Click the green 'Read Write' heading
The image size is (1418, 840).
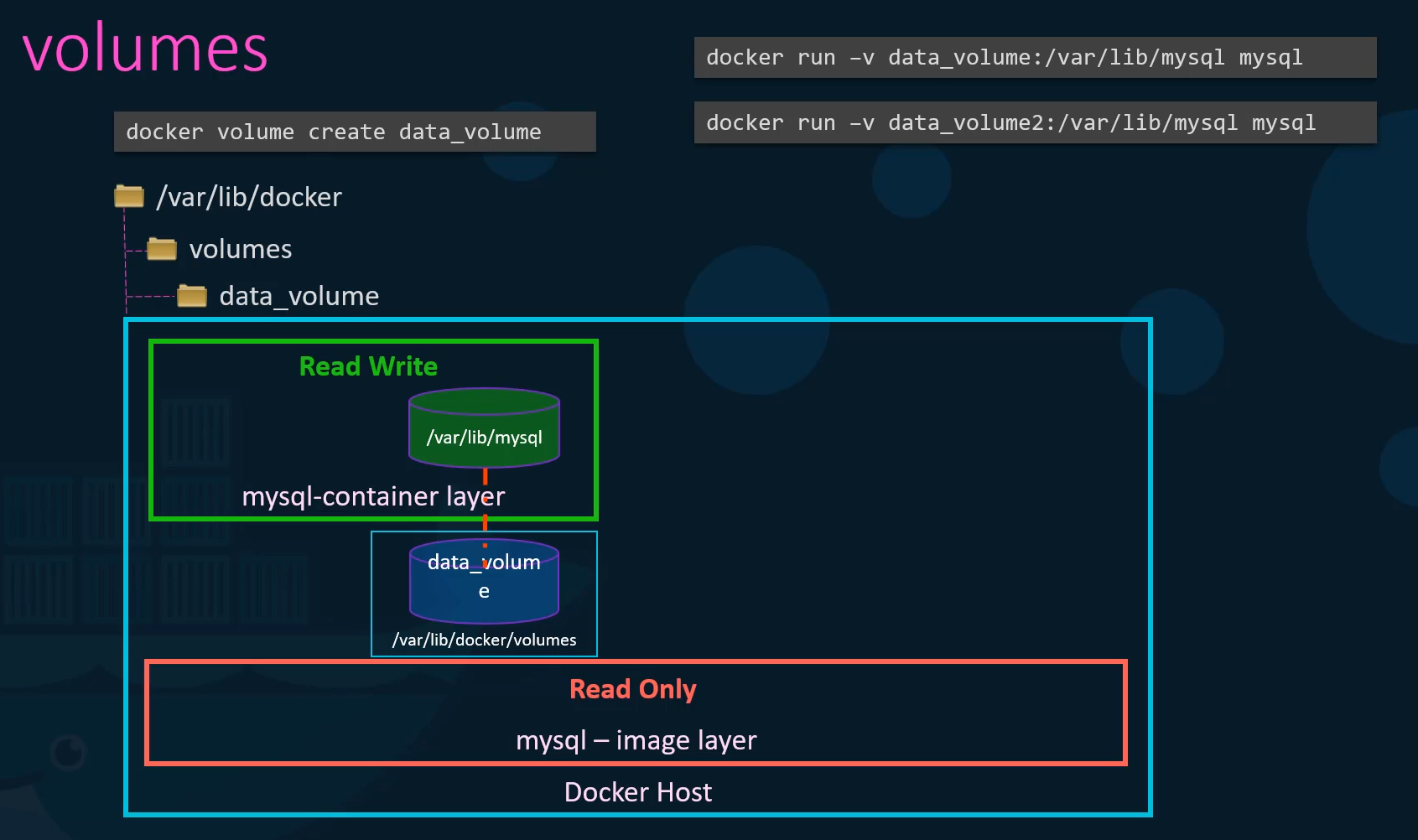368,366
